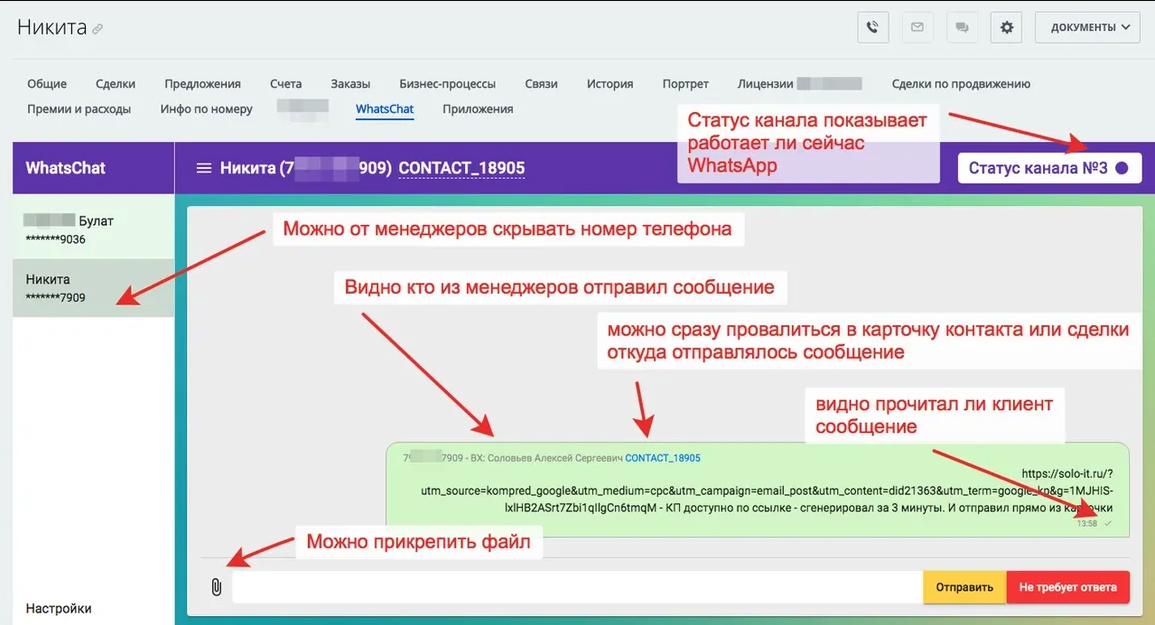Open the chat bubbles icon button

pos(962,28)
